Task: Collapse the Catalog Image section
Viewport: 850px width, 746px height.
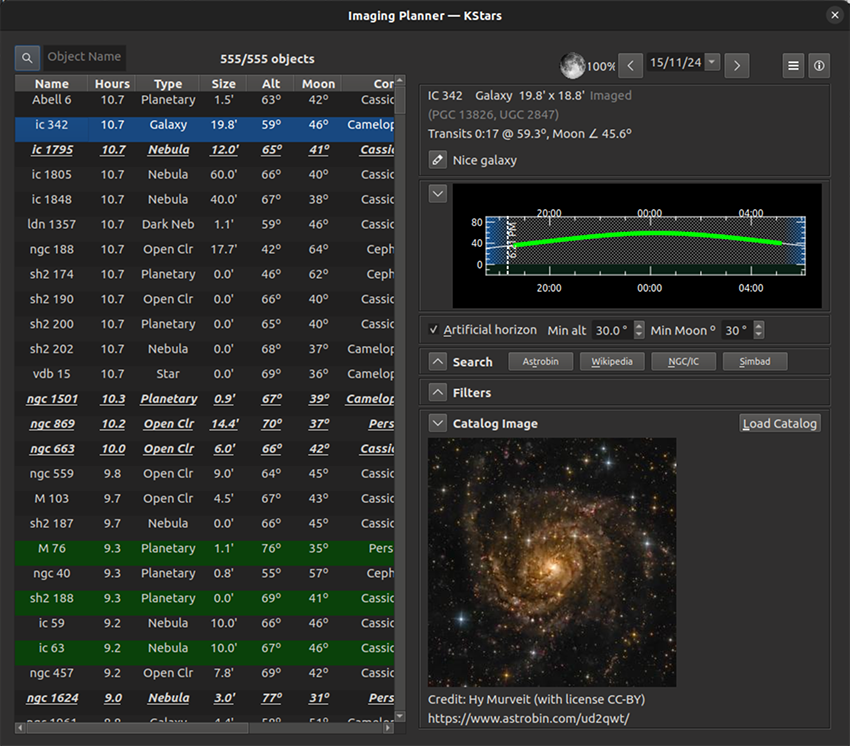Action: tap(437, 423)
